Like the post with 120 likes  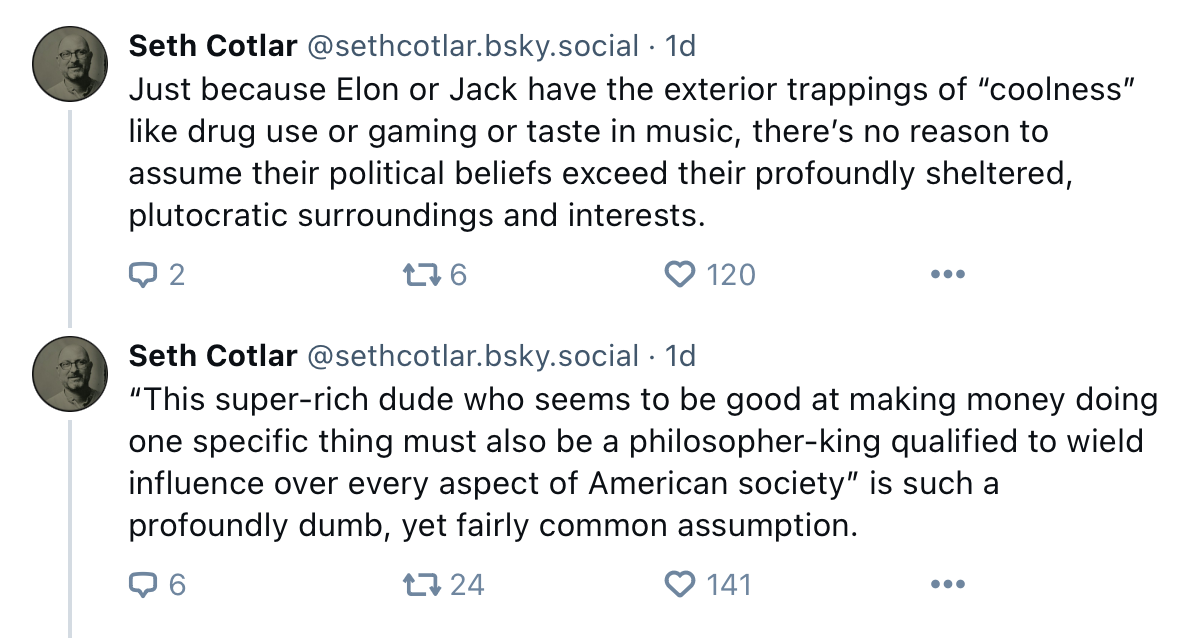[x=680, y=274]
